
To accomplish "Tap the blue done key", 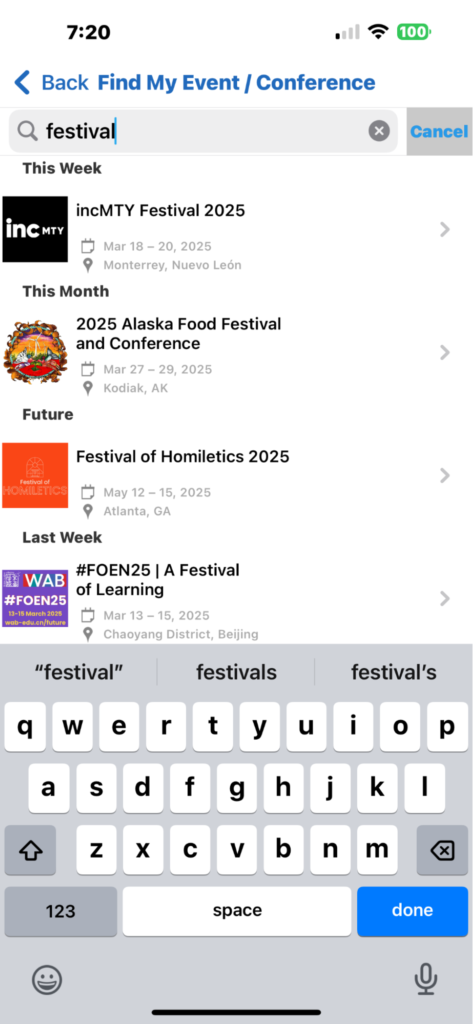I will click(x=412, y=911).
